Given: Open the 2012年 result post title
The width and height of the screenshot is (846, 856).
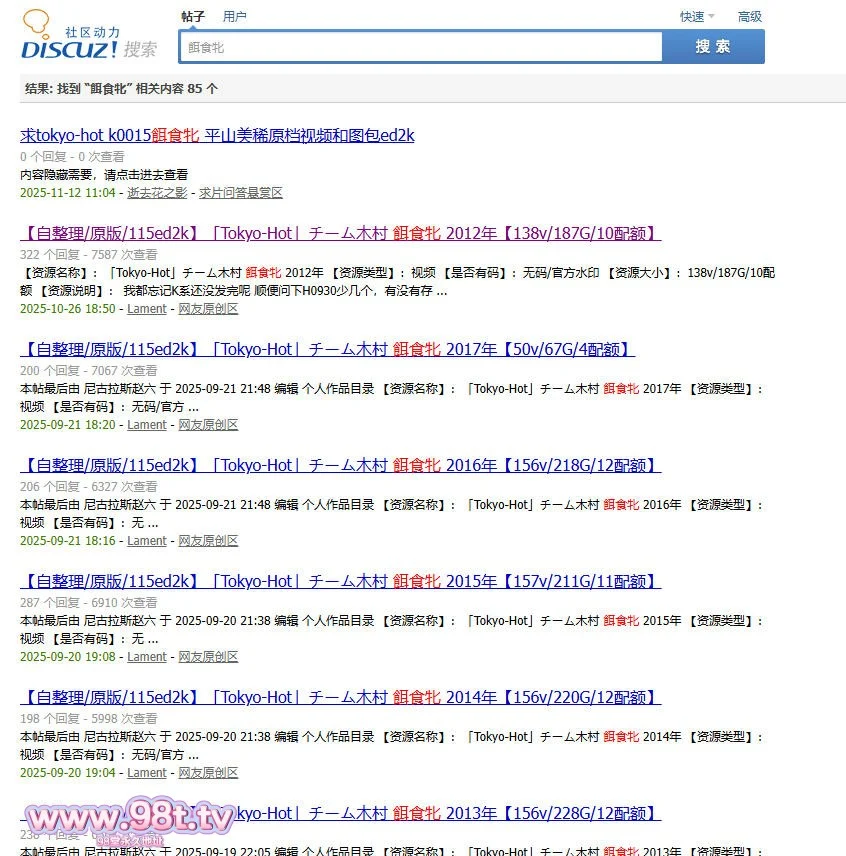Looking at the screenshot, I should click(340, 233).
